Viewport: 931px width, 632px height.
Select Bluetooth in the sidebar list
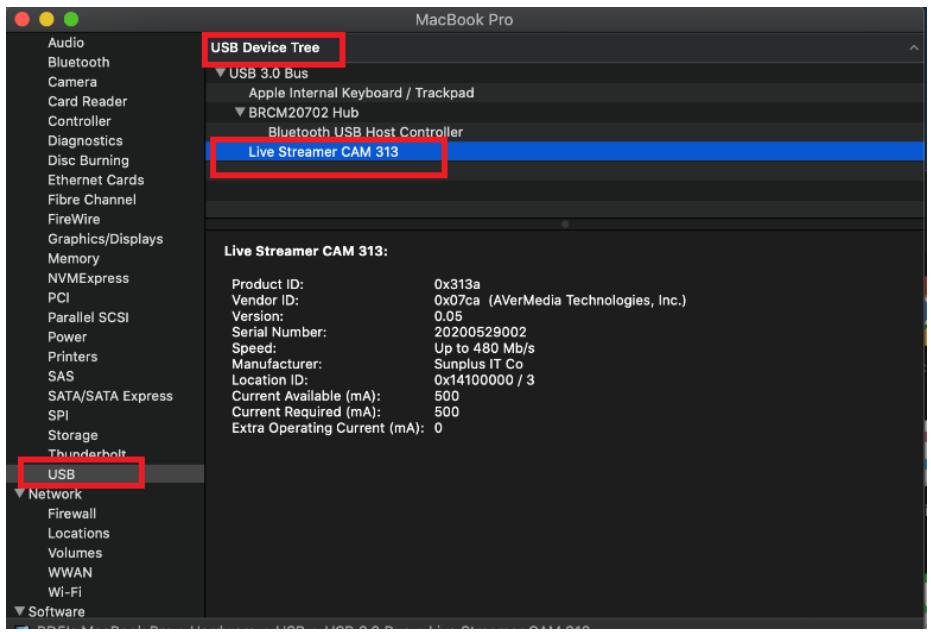pyautogui.click(x=78, y=62)
